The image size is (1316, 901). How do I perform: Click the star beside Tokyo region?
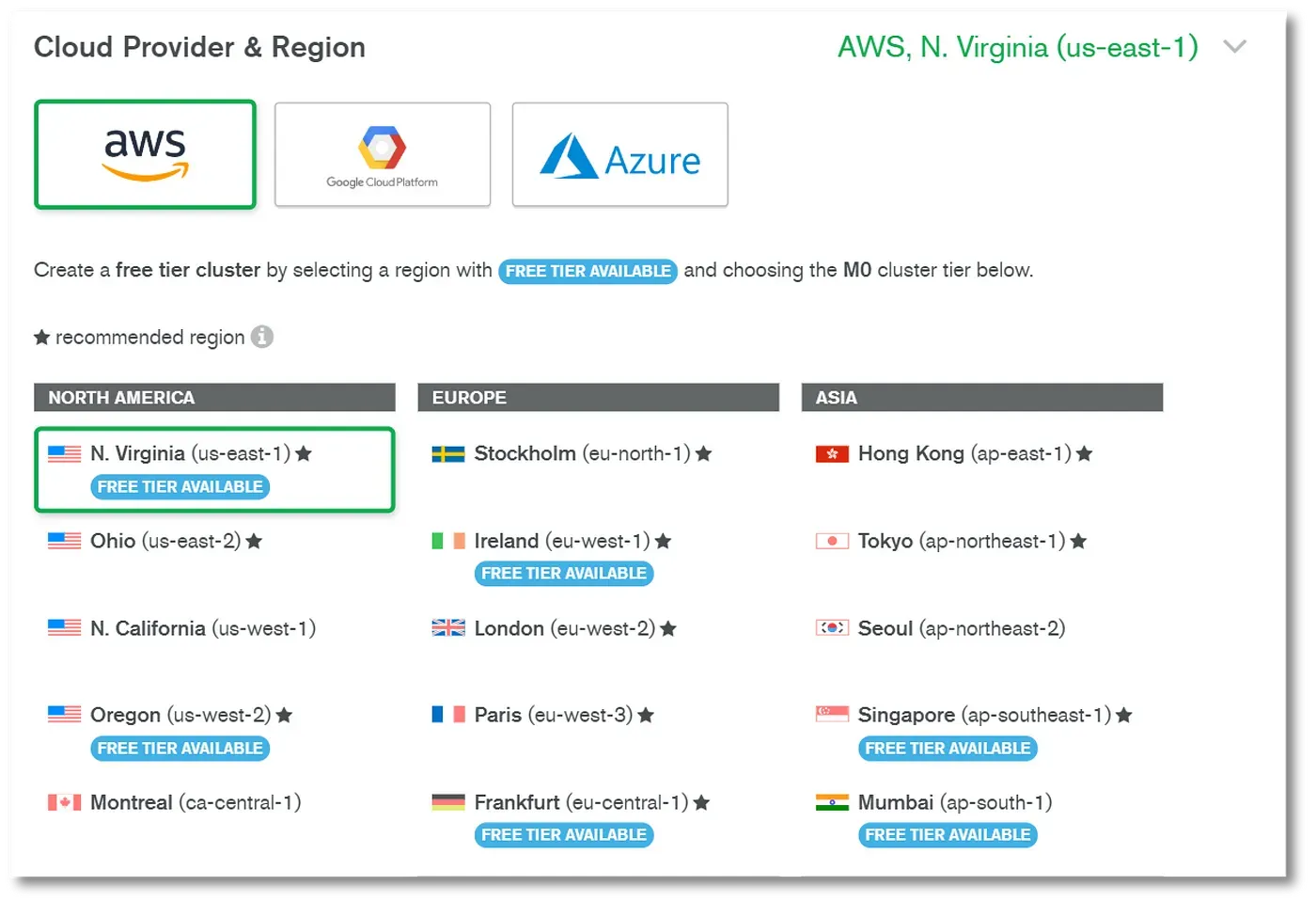coord(1078,542)
